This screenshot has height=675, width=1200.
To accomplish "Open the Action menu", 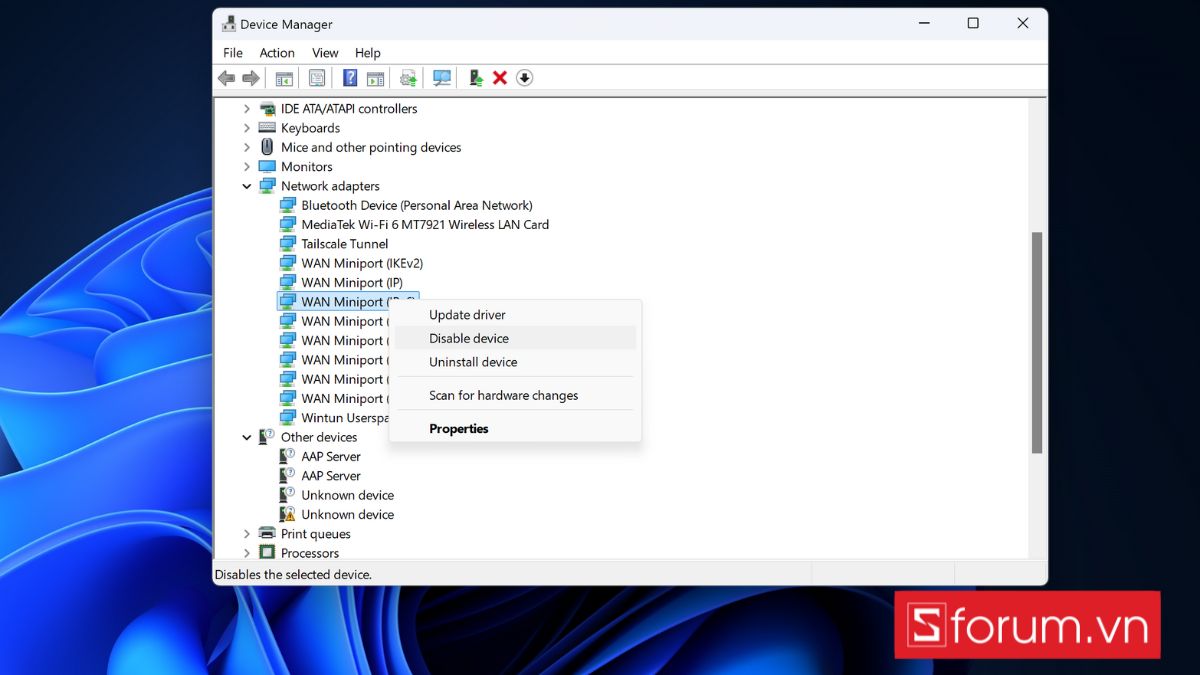I will click(x=277, y=53).
